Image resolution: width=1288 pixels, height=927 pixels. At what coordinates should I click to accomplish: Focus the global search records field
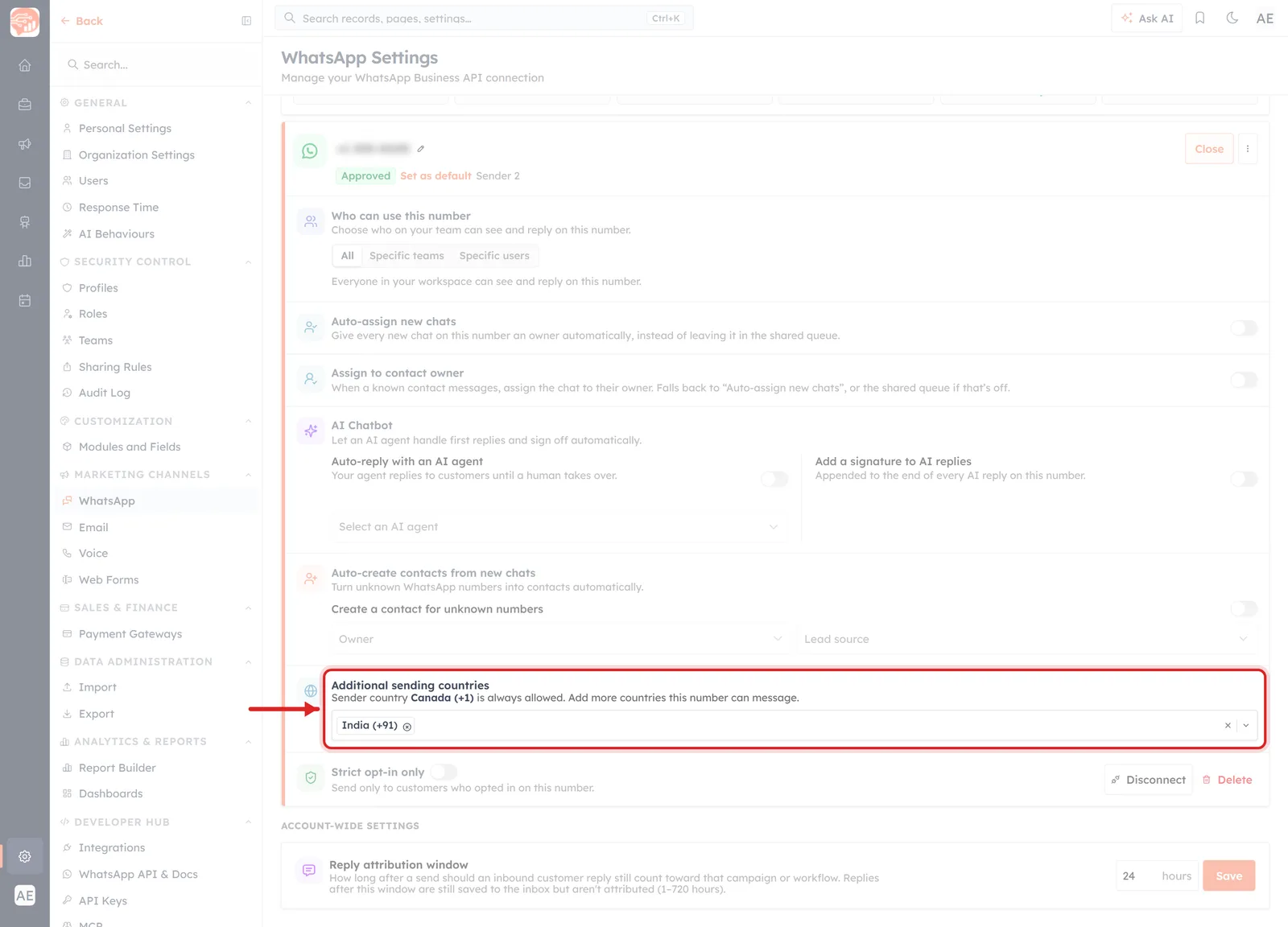coord(484,19)
